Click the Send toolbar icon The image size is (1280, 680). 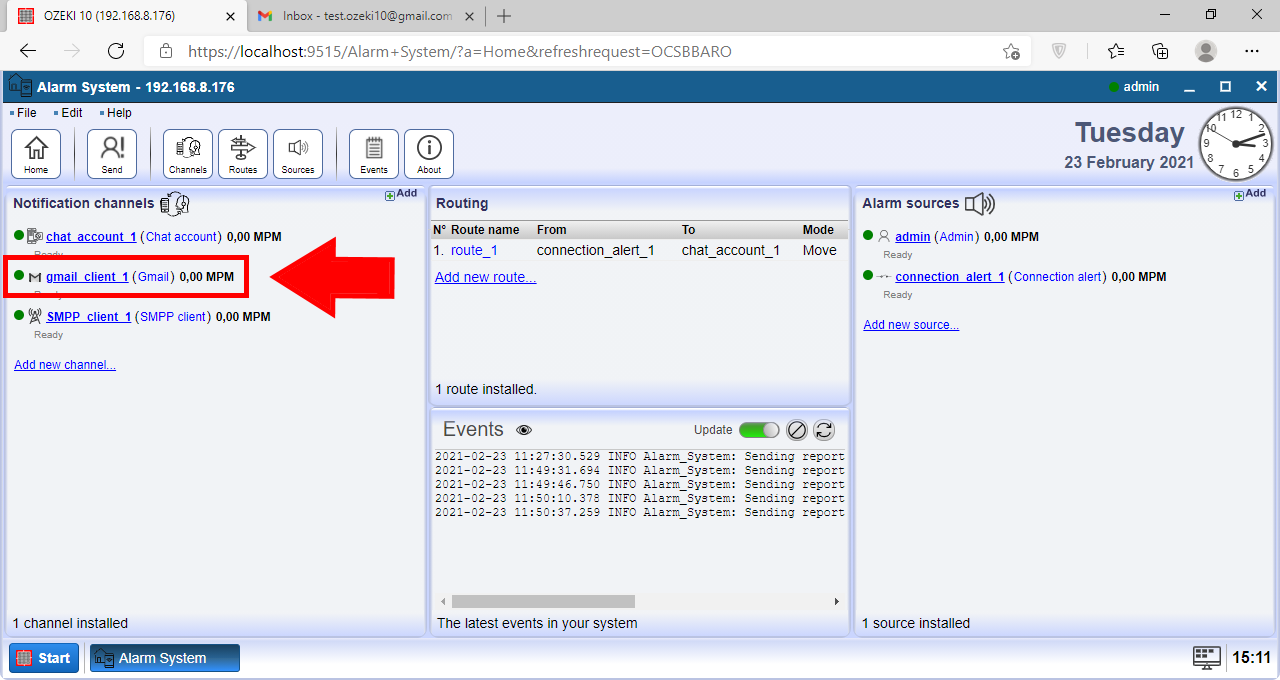pyautogui.click(x=112, y=154)
